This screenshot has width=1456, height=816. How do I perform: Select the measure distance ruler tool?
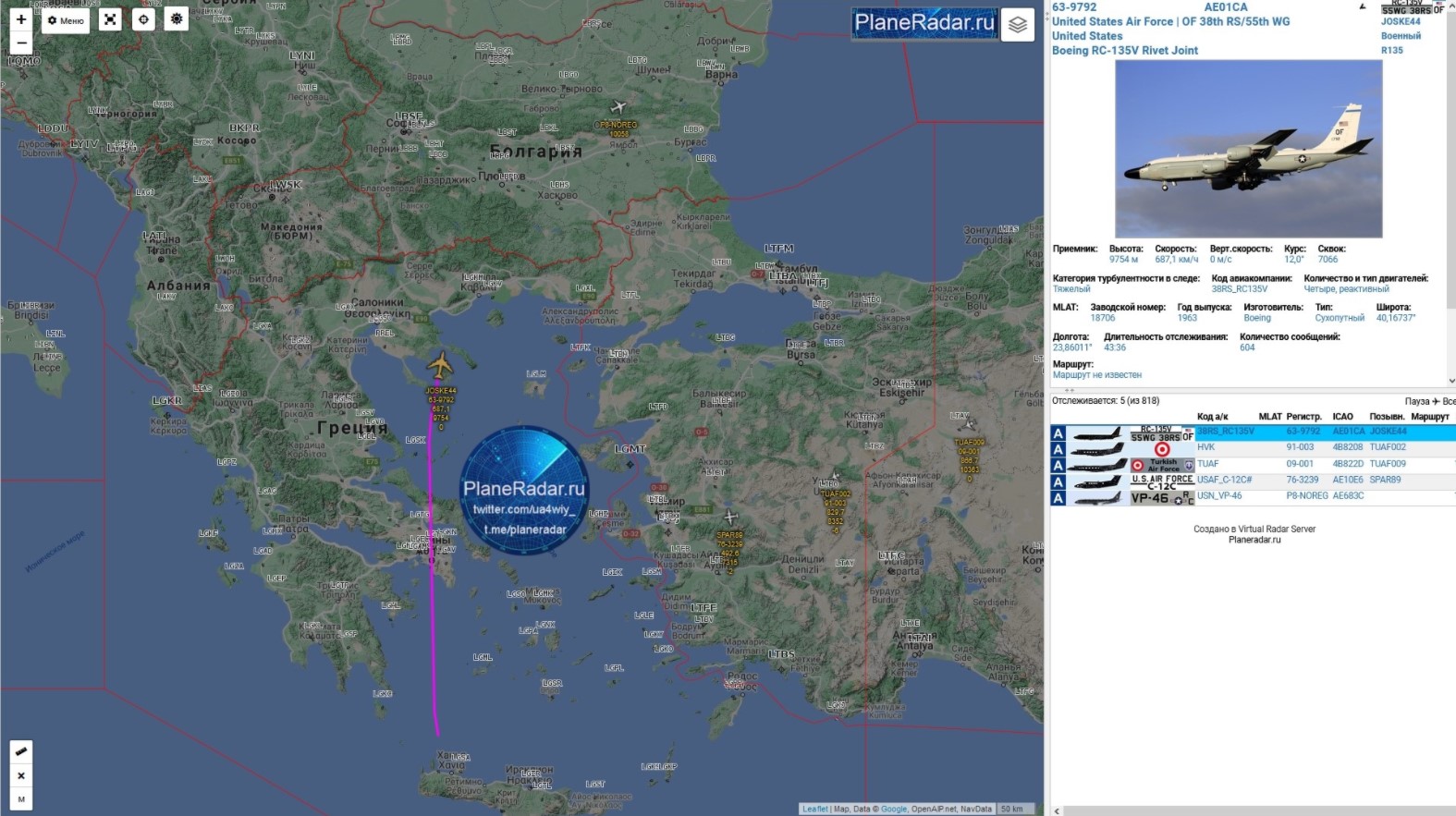pos(21,751)
